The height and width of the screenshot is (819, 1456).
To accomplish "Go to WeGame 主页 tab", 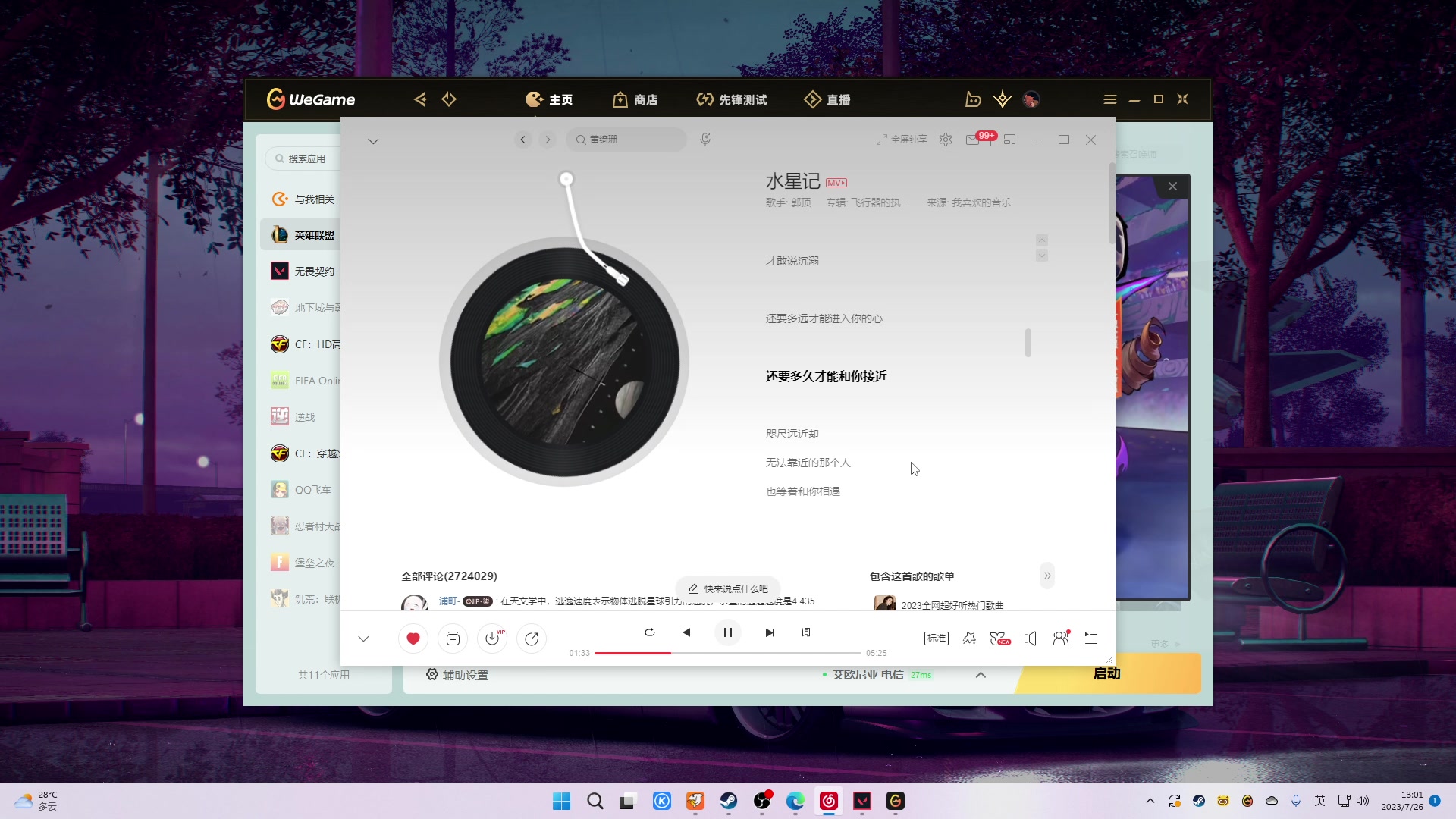I will 550,99.
